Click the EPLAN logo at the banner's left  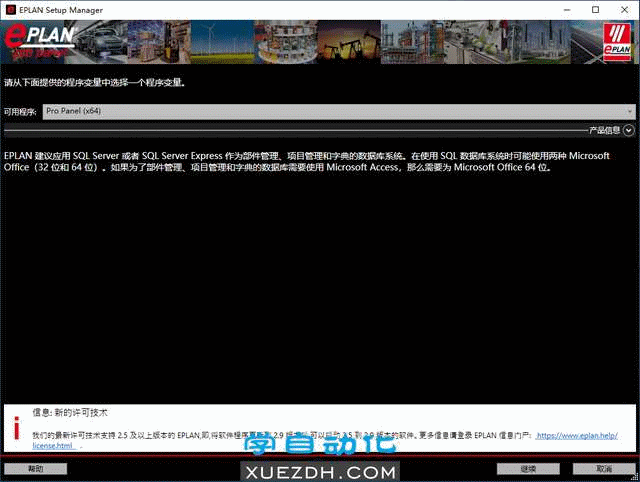(40, 41)
